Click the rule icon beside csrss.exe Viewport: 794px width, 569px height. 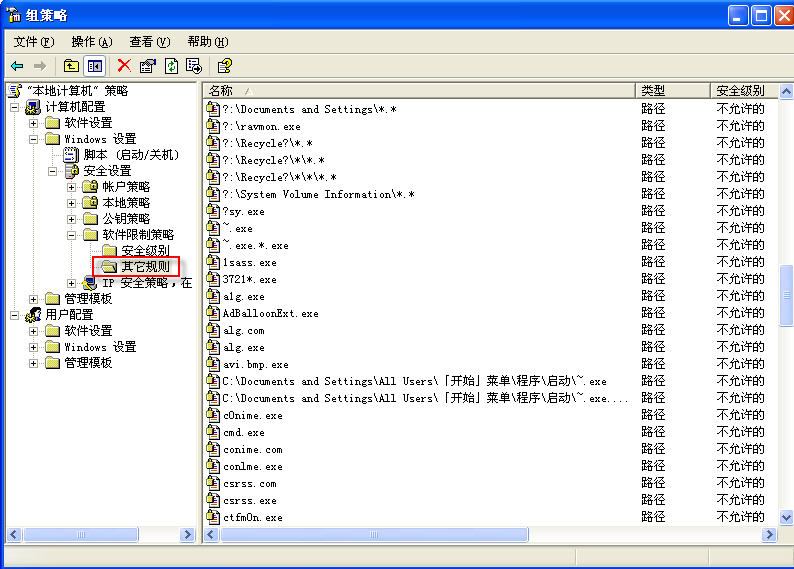(213, 500)
